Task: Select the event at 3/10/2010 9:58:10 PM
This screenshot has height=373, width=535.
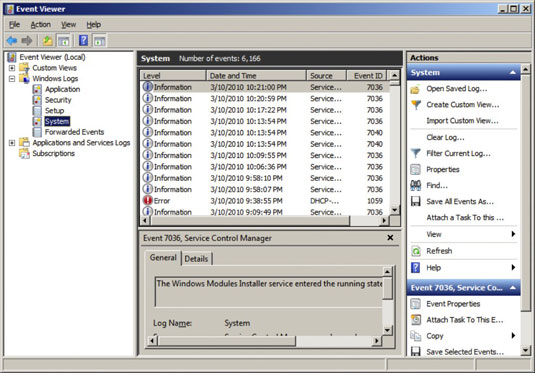Action: click(x=265, y=178)
